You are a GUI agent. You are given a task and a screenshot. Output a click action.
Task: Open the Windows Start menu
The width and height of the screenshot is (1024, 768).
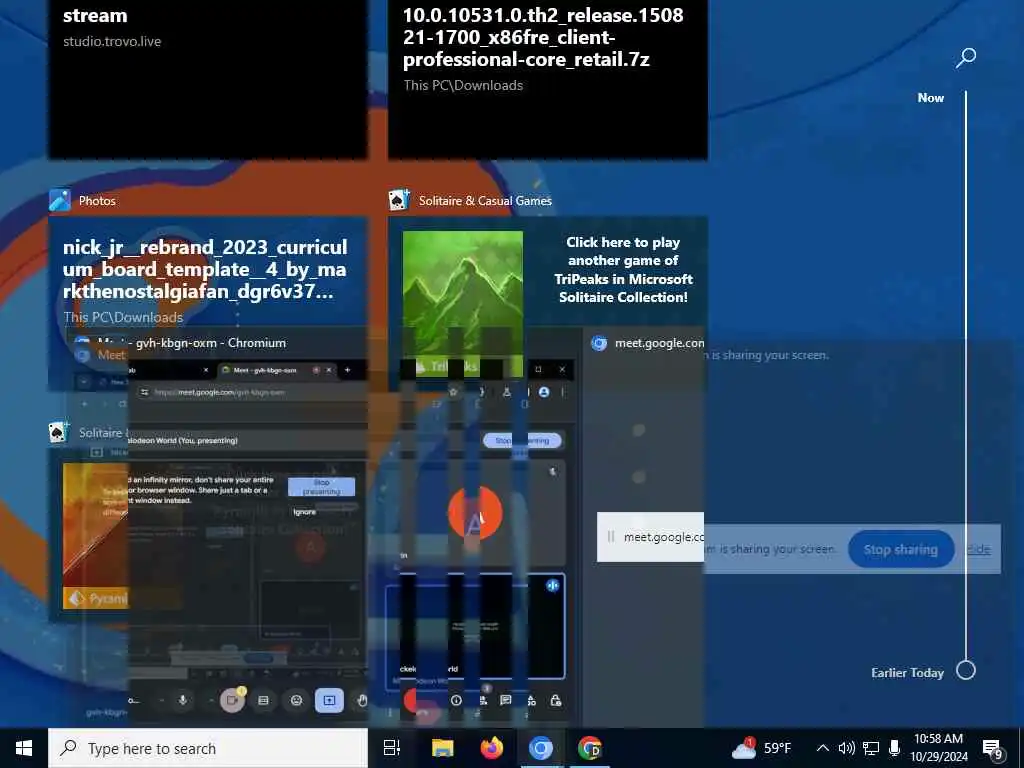point(24,748)
